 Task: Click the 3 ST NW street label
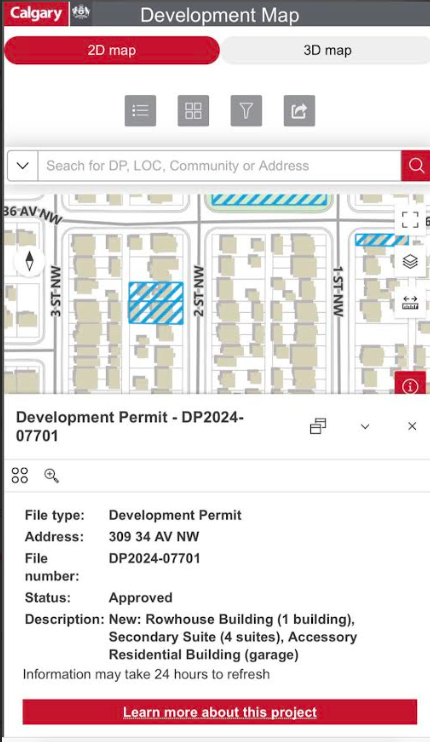[56, 291]
